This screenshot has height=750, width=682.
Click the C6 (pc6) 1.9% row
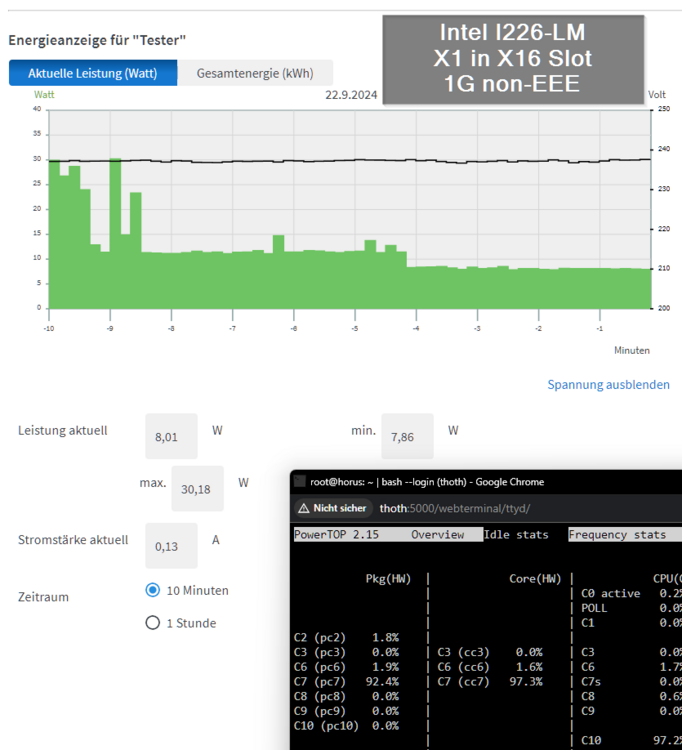click(x=346, y=667)
